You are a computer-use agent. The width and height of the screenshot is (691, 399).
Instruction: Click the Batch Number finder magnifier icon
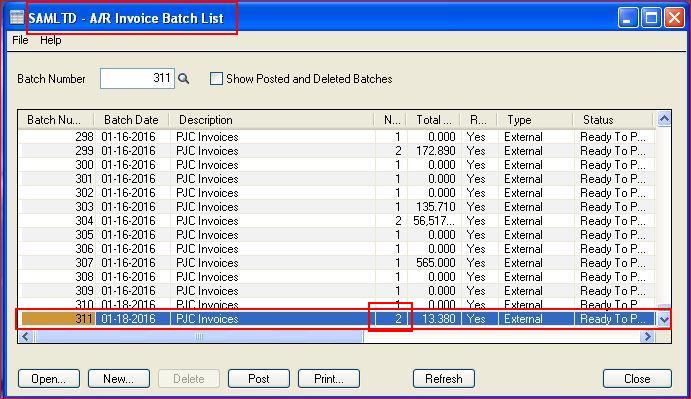pyautogui.click(x=183, y=79)
